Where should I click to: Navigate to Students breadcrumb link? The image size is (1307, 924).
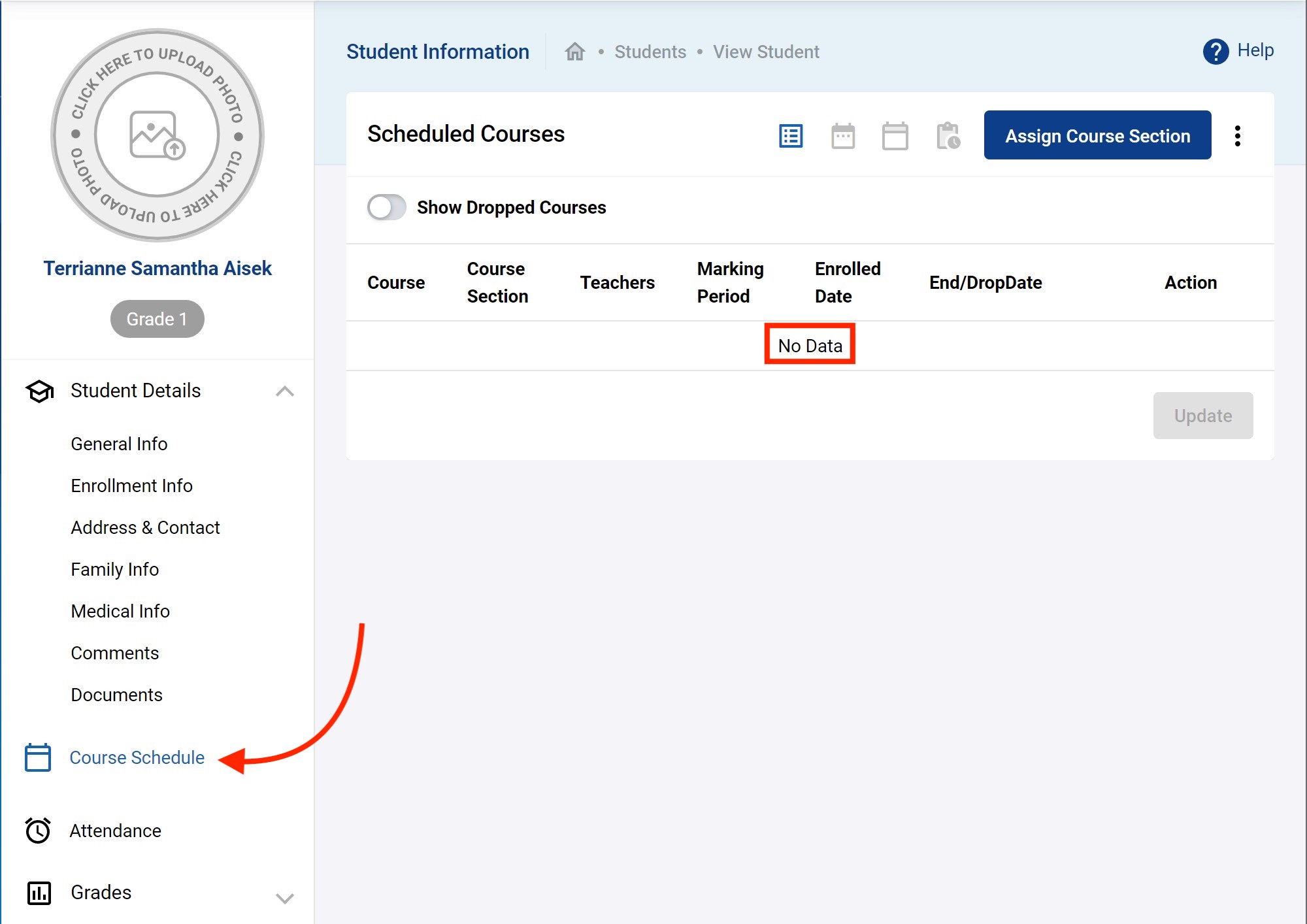point(650,52)
